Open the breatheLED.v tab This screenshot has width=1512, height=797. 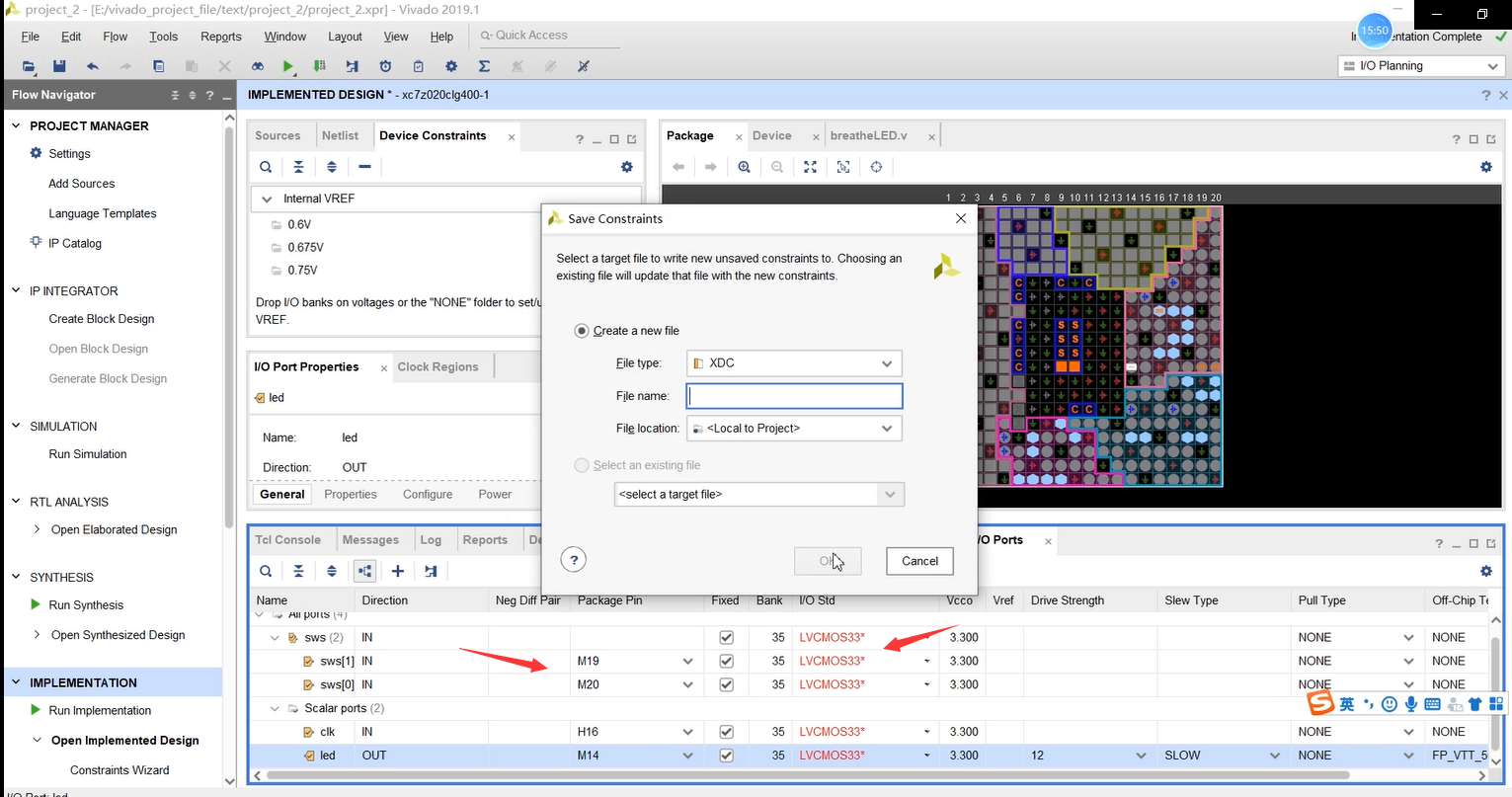[x=869, y=135]
